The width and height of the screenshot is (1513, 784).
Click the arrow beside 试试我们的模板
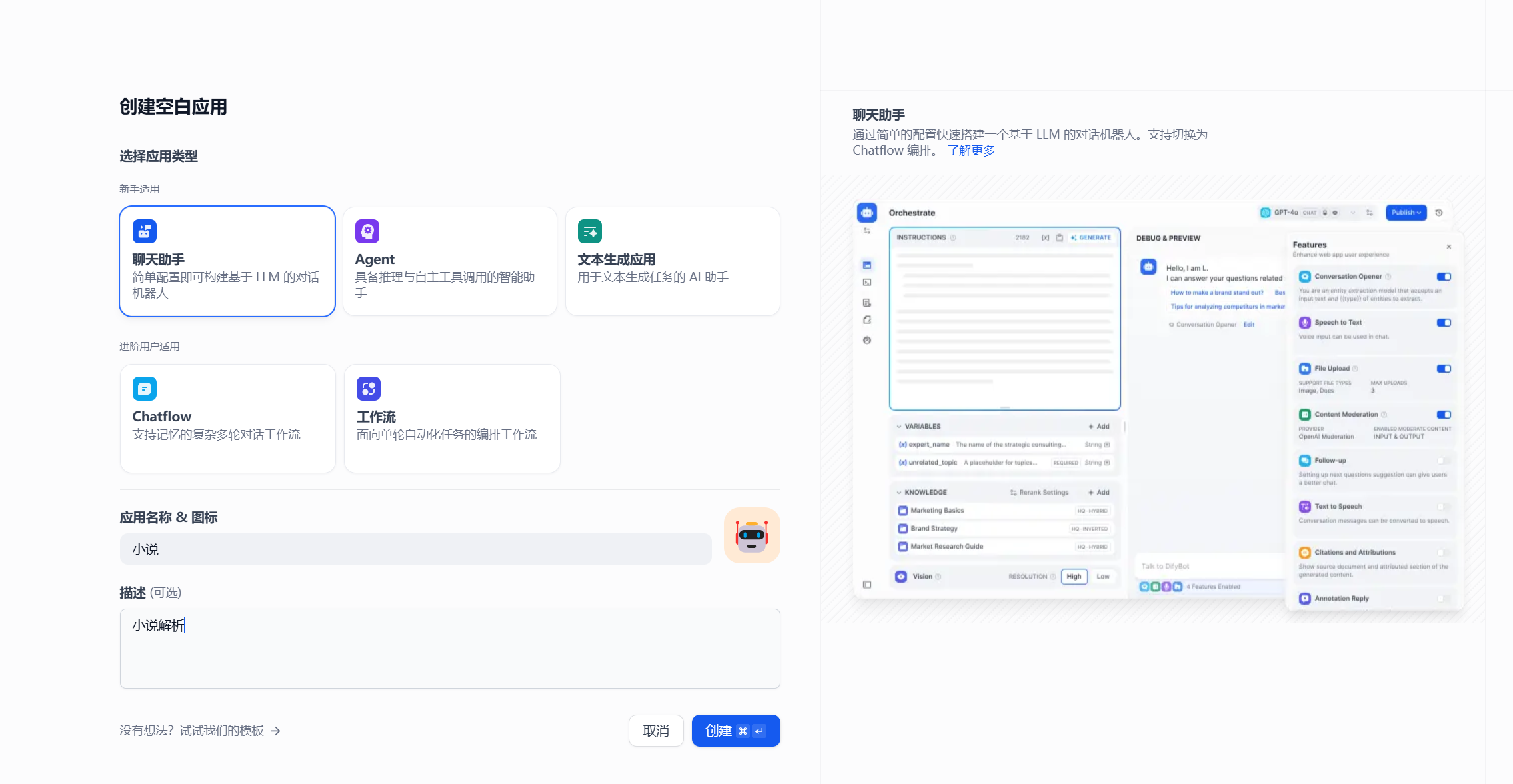click(x=276, y=731)
